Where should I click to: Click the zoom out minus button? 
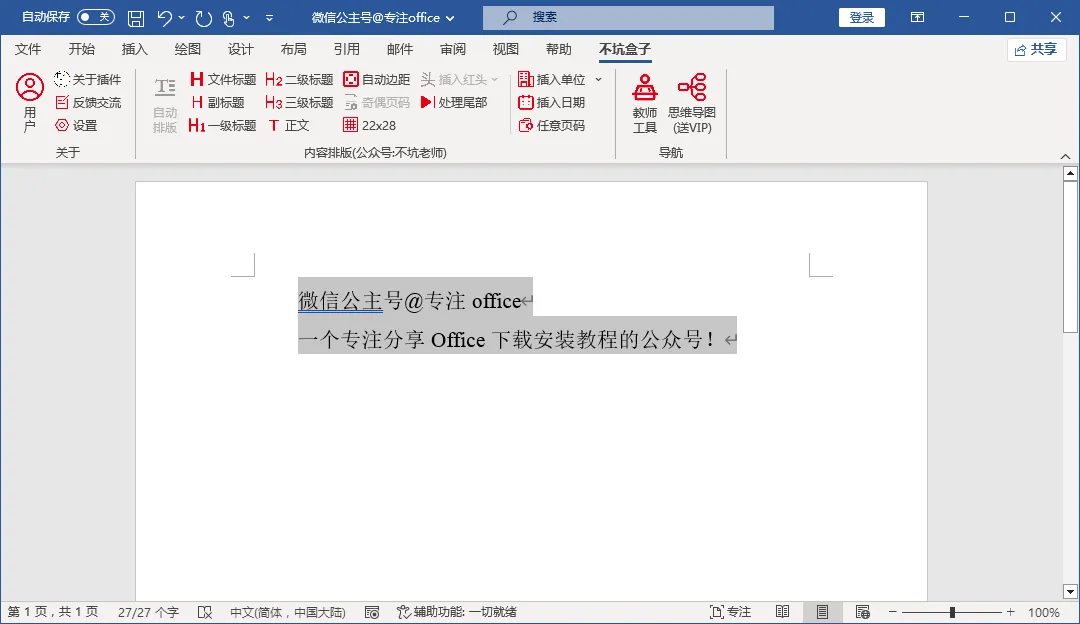tap(893, 612)
